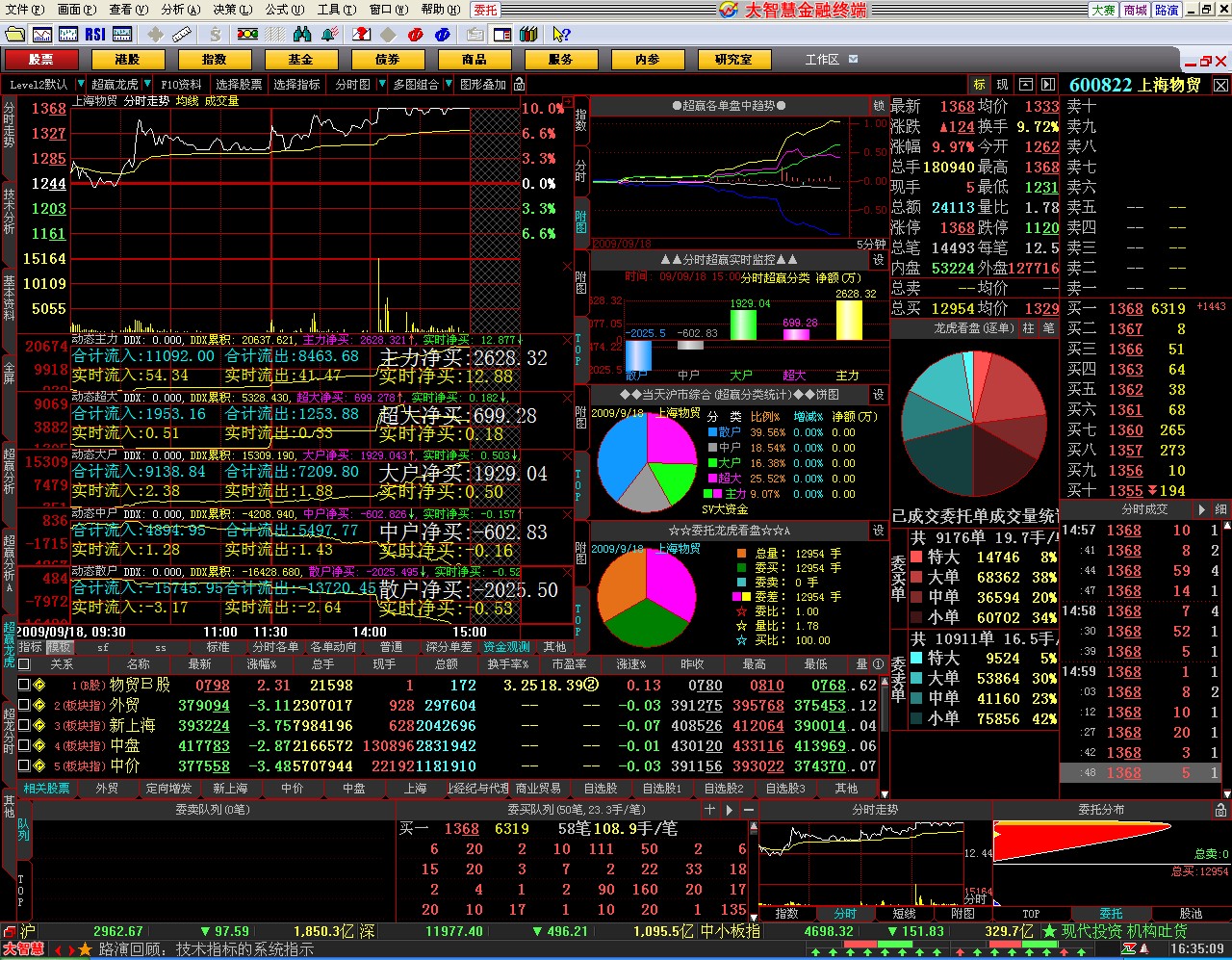This screenshot has height=960, width=1232.
Task: Expand the arrow in 委买队列 header
Action: pyautogui.click(x=729, y=810)
